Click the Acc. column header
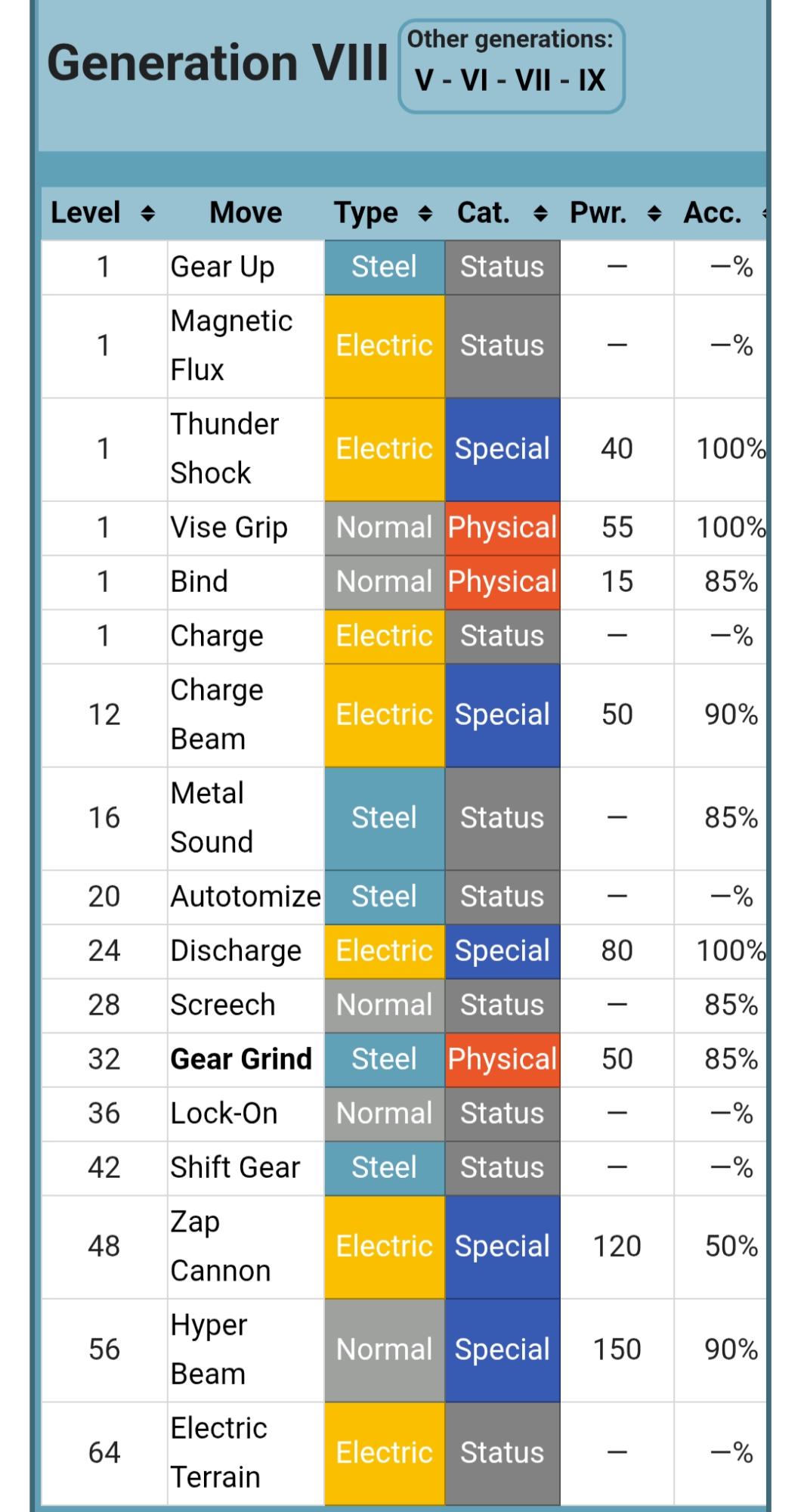 [713, 213]
